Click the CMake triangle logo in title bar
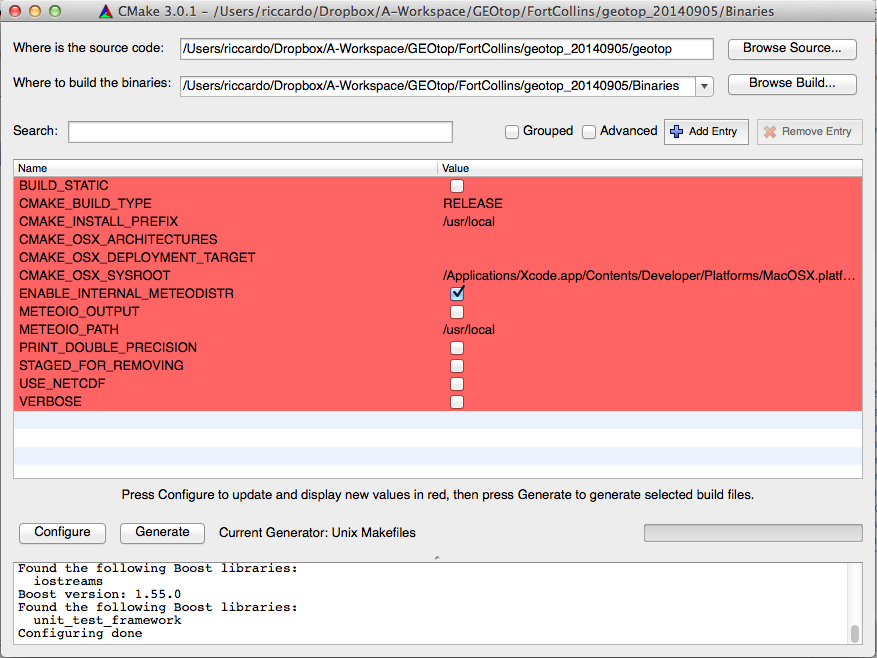This screenshot has height=658, width=877. click(x=106, y=11)
